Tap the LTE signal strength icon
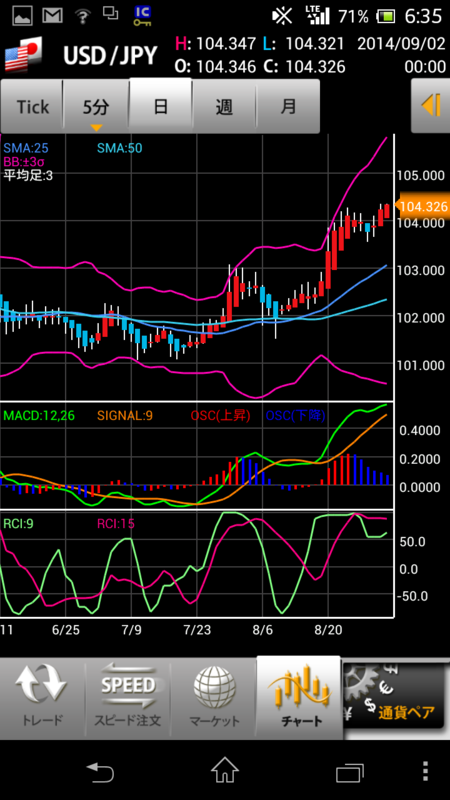 tap(318, 16)
